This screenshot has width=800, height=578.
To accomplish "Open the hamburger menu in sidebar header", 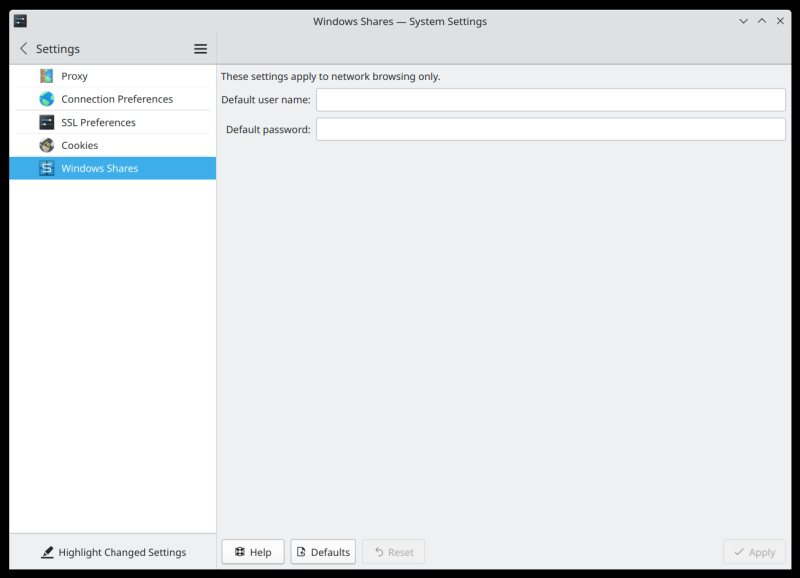I will 201,49.
